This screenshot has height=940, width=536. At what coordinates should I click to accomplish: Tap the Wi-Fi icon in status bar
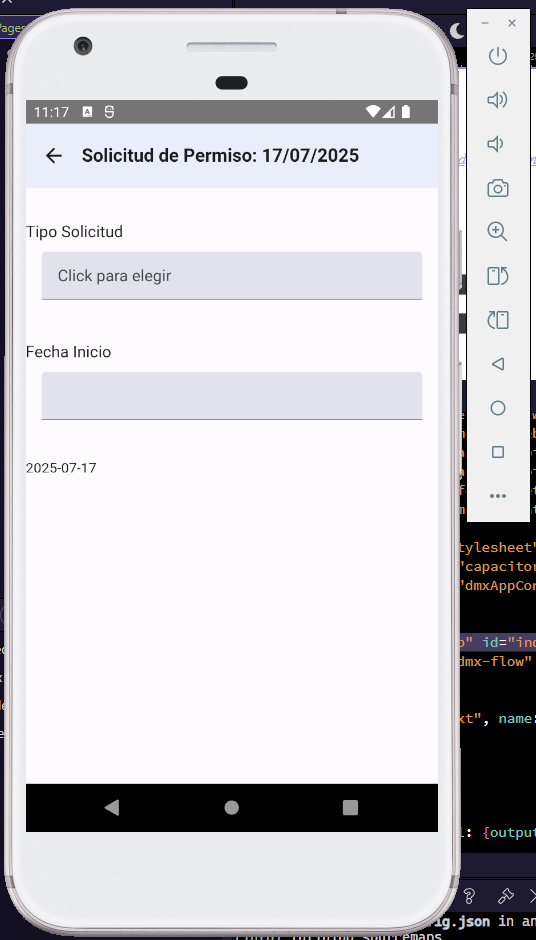click(x=373, y=112)
